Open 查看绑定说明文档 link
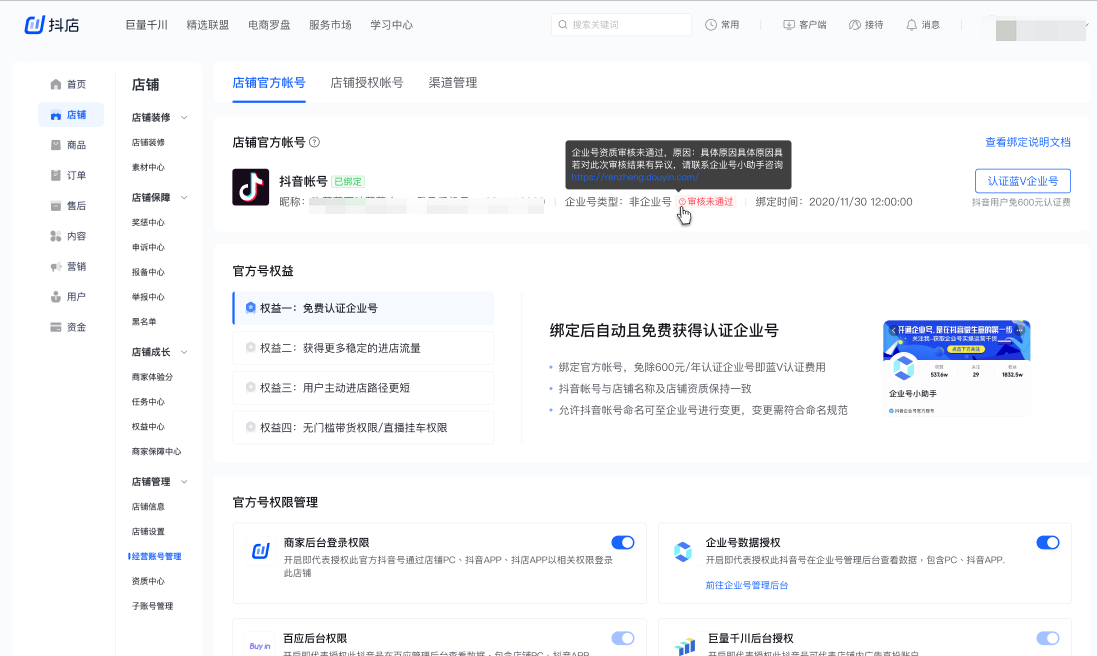Screen dimensions: 1097x656 (1027, 143)
